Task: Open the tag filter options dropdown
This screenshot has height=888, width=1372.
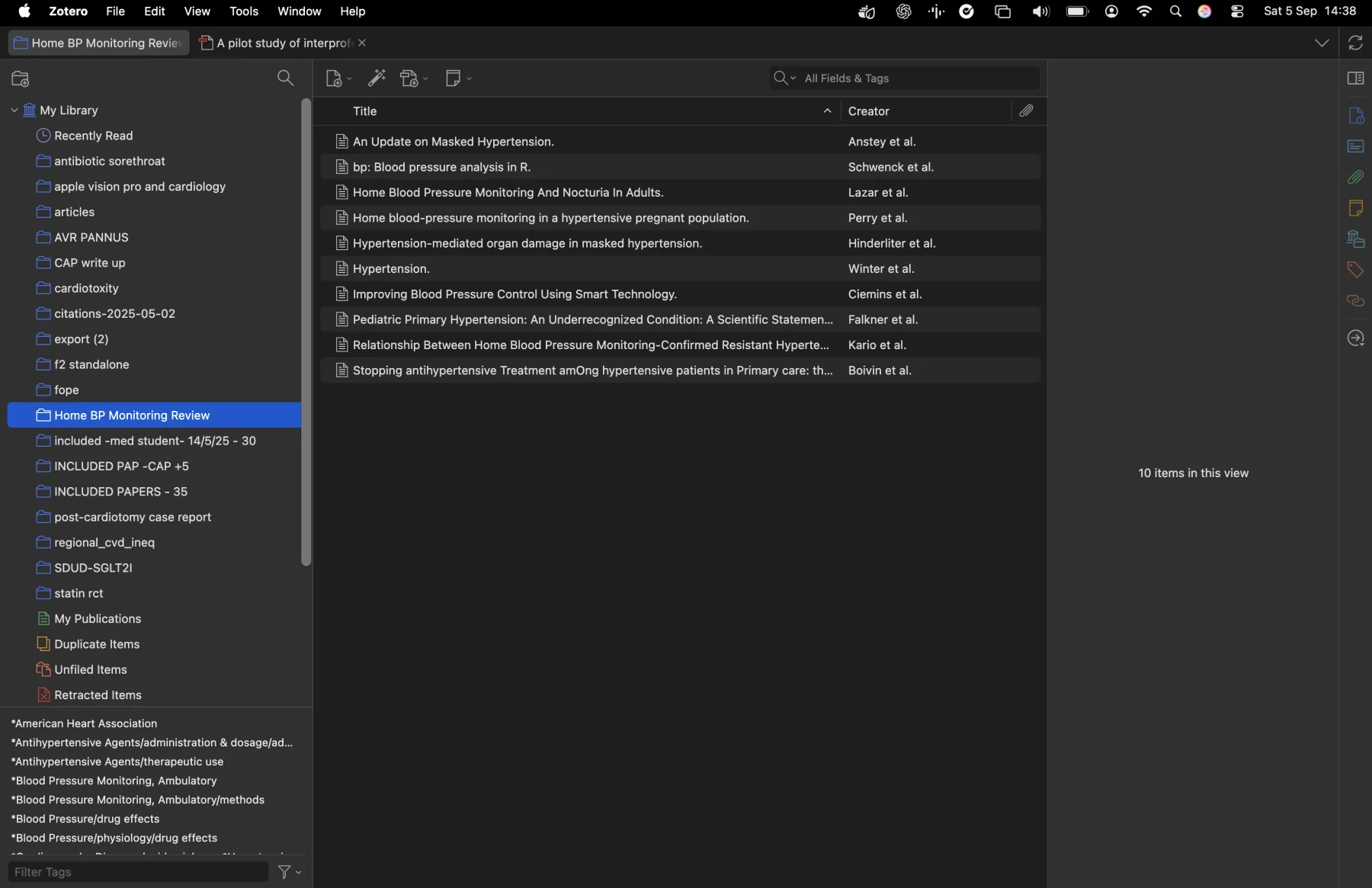Action: [x=290, y=872]
